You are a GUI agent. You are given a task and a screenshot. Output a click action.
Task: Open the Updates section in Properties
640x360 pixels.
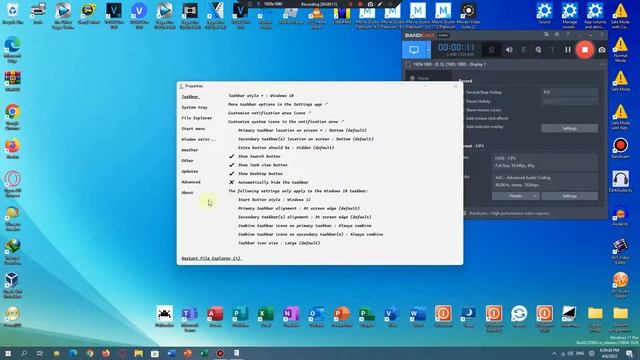tap(190, 171)
